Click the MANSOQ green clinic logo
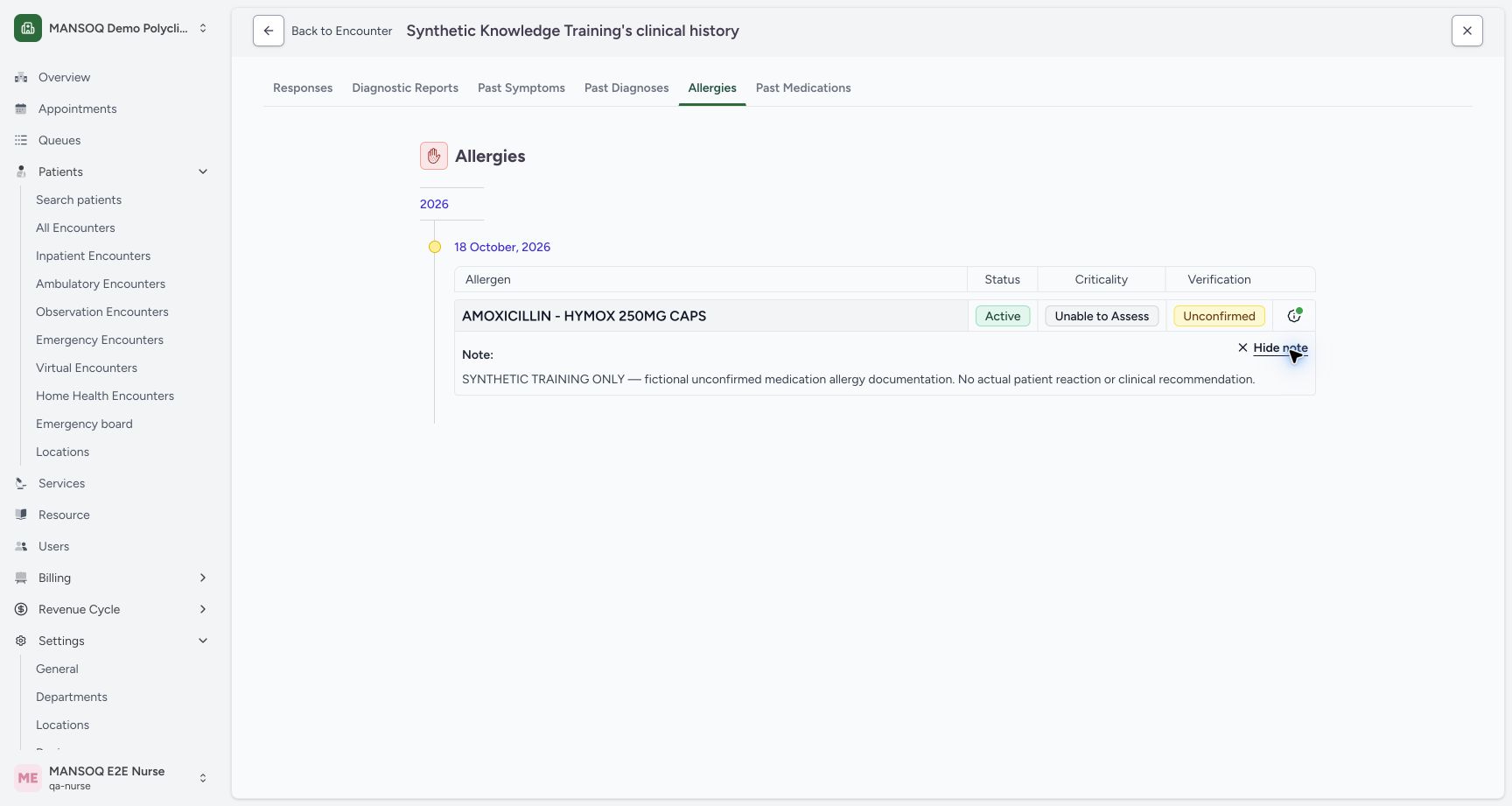1512x806 pixels. point(28,28)
